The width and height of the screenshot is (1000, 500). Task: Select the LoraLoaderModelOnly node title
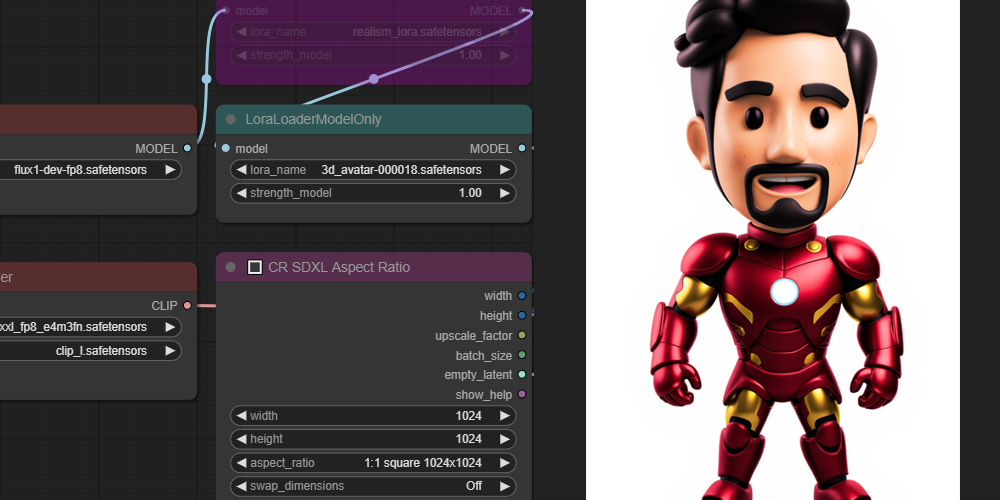pyautogui.click(x=313, y=119)
